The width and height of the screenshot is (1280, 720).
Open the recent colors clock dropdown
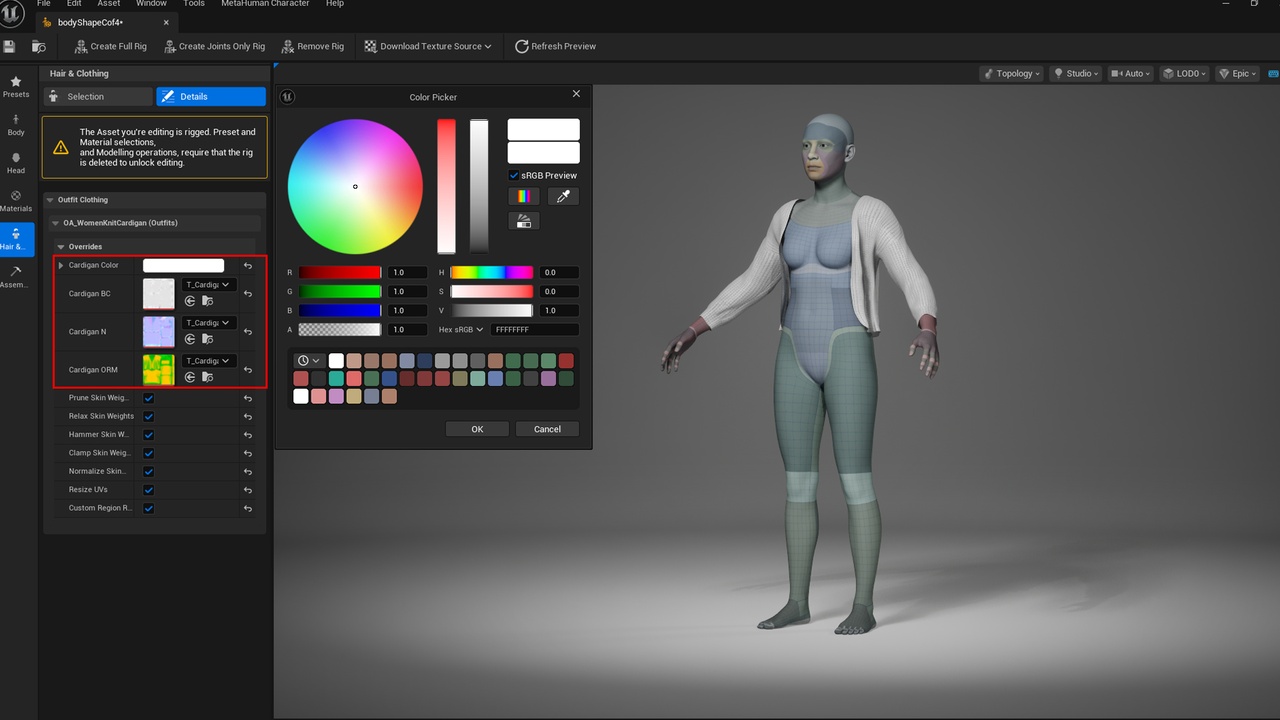[309, 361]
